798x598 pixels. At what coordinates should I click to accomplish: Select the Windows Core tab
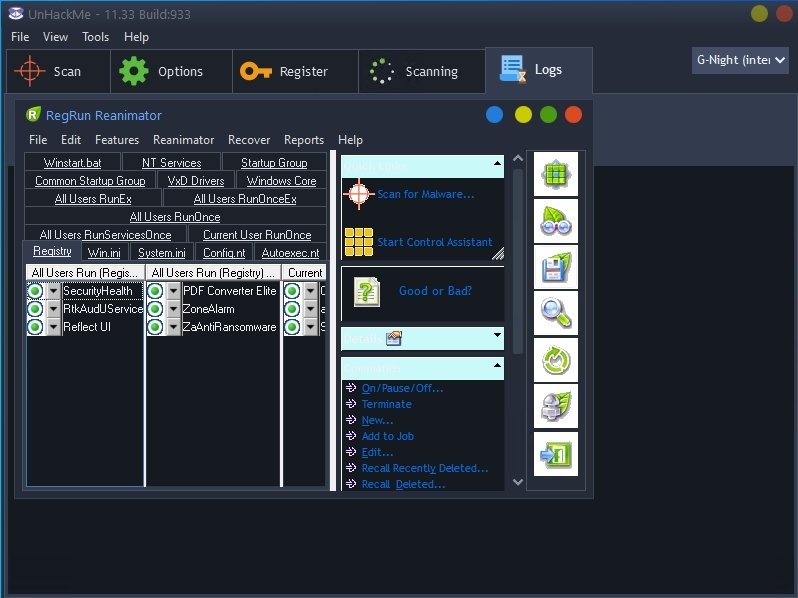(281, 181)
